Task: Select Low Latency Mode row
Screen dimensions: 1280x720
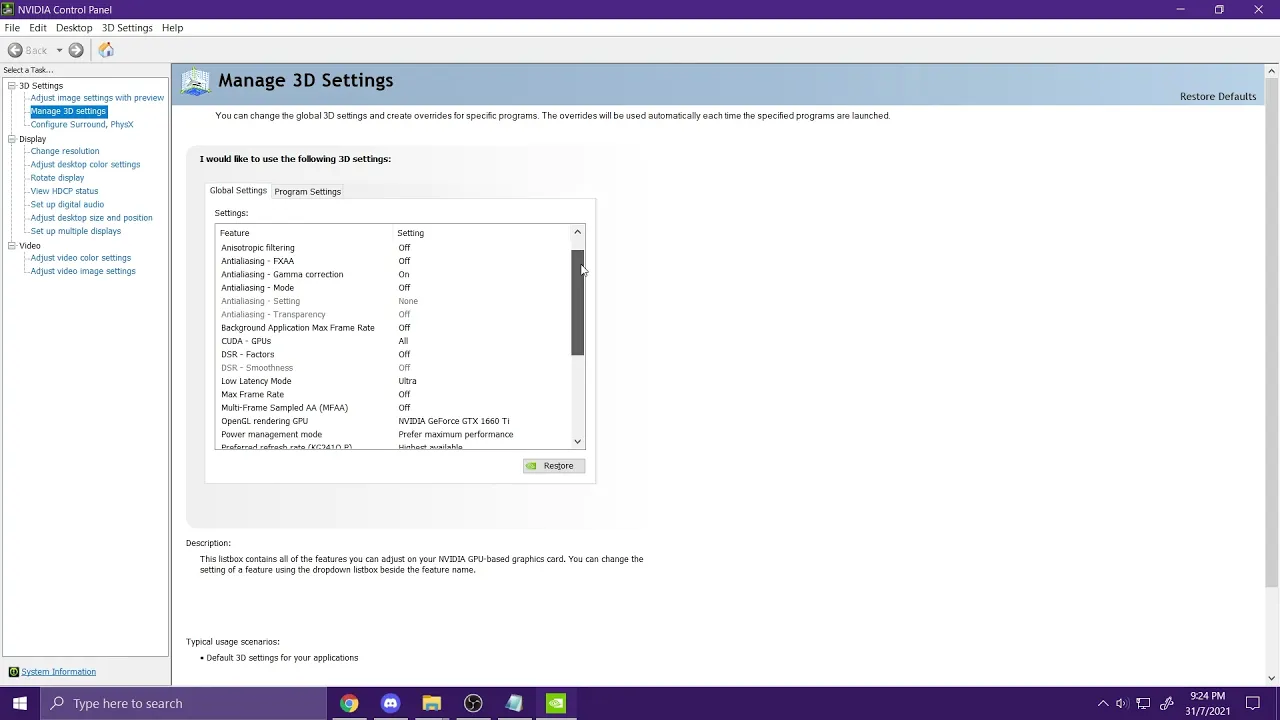Action: coord(392,381)
